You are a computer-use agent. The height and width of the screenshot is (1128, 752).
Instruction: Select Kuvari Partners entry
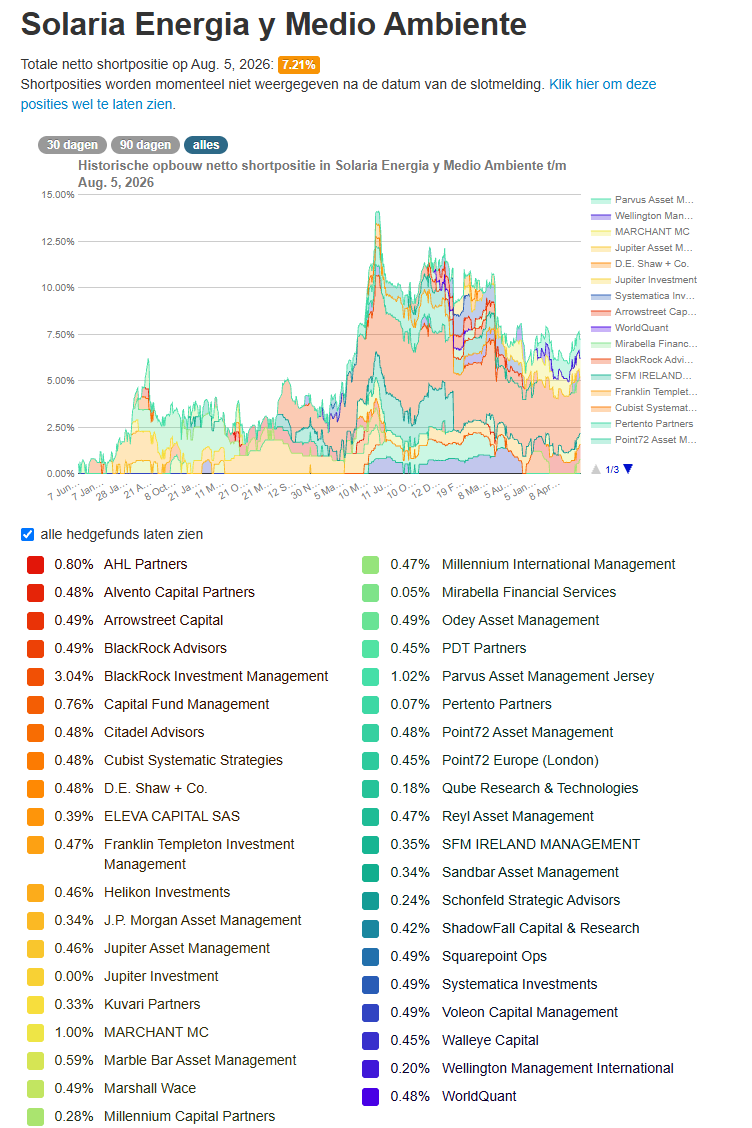click(152, 1005)
